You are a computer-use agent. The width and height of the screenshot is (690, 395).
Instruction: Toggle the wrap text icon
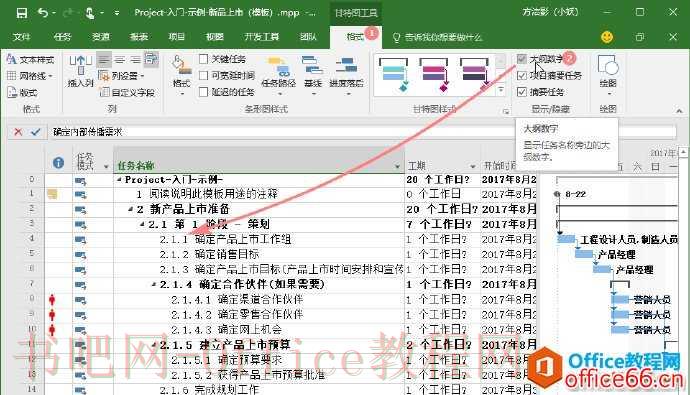(151, 59)
